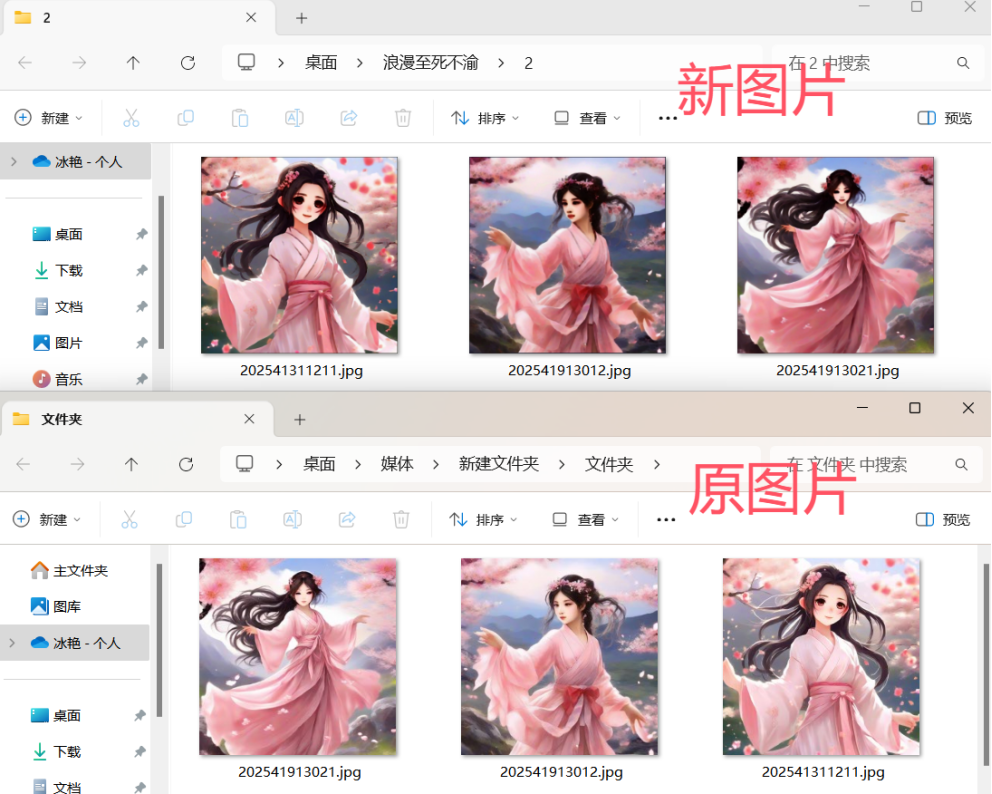The height and width of the screenshot is (794, 992).
Task: Open the three-dot more options in top window
Action: tap(668, 118)
